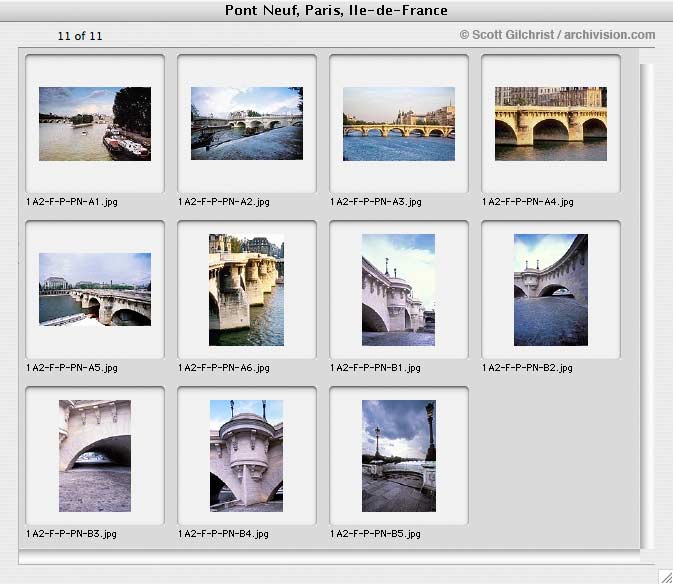Viewport: 673px width, 584px height.
Task: Click the file name 1A2-F-P-PN-A2.jpg
Action: [224, 202]
